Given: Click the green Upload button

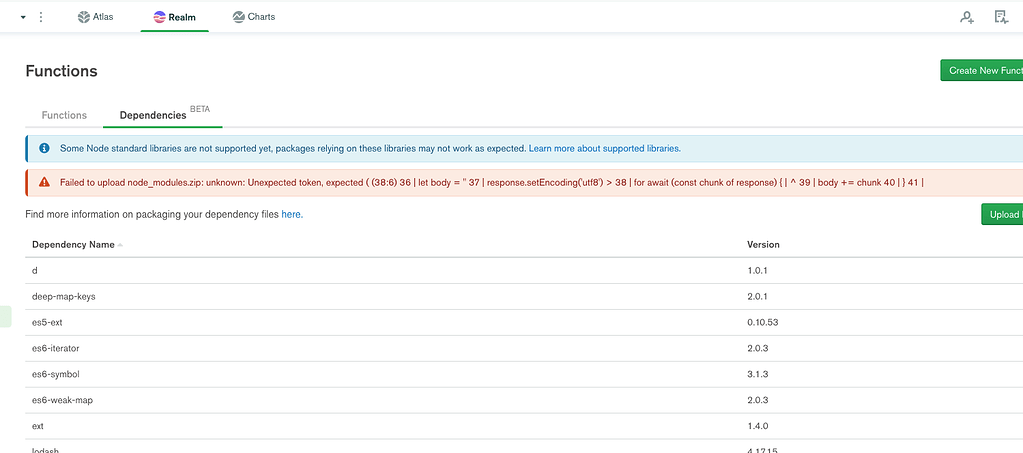Looking at the screenshot, I should [1002, 215].
